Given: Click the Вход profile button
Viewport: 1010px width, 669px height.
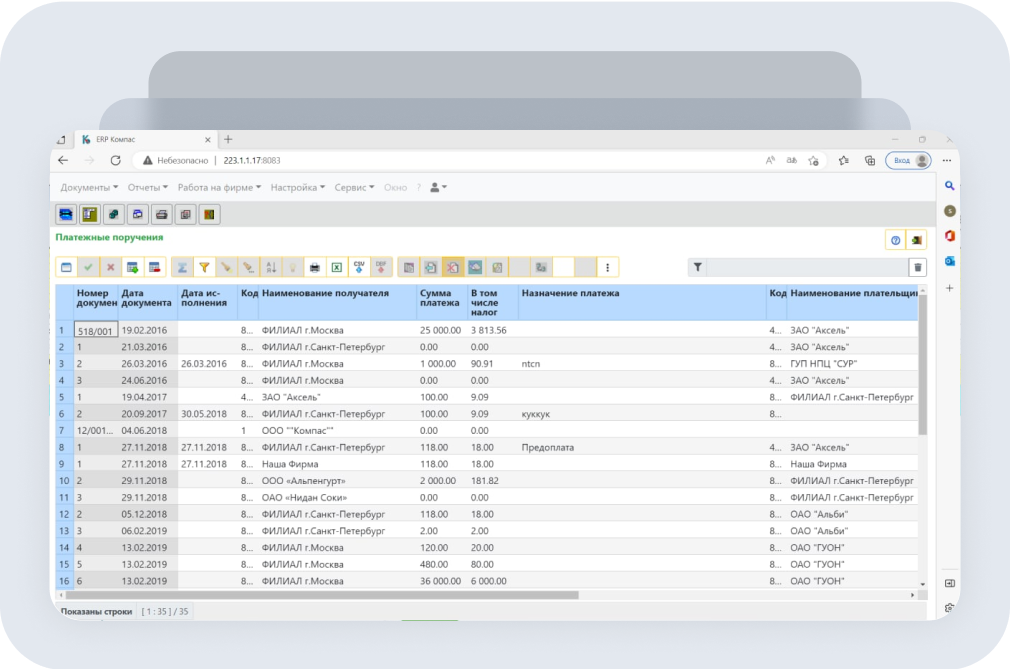Looking at the screenshot, I should (910, 160).
